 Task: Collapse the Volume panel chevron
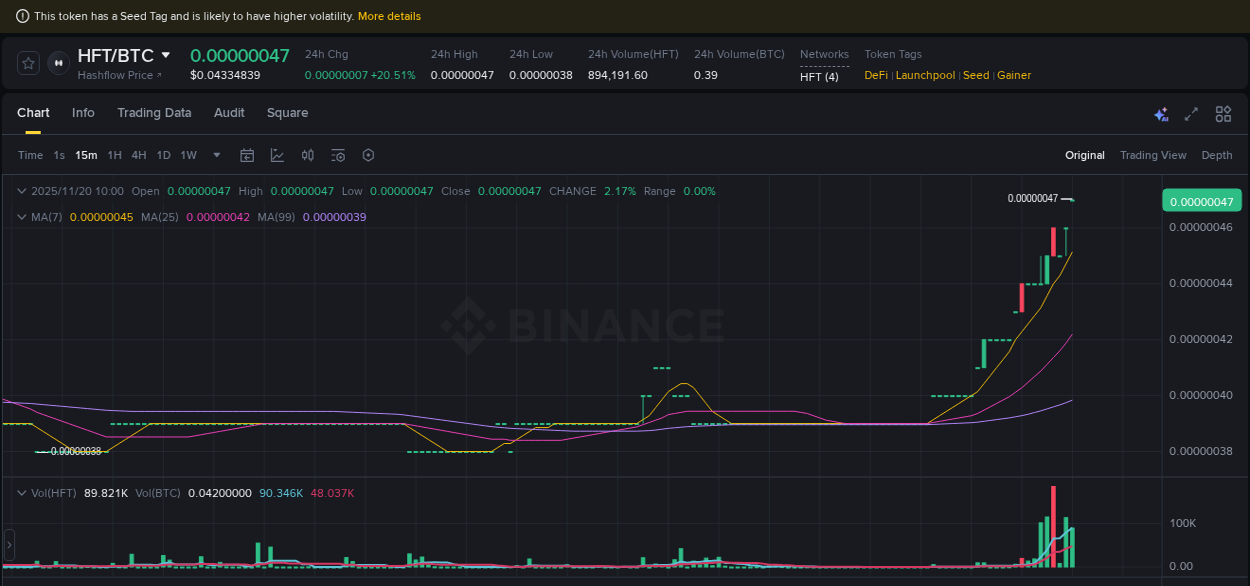[22, 493]
